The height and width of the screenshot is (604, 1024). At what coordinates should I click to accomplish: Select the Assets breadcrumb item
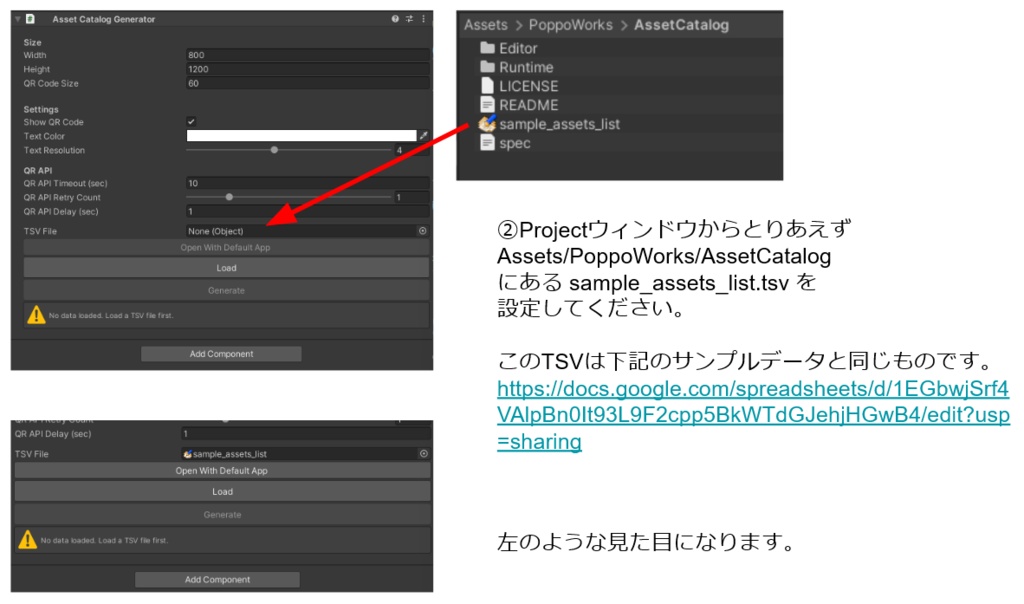point(486,24)
